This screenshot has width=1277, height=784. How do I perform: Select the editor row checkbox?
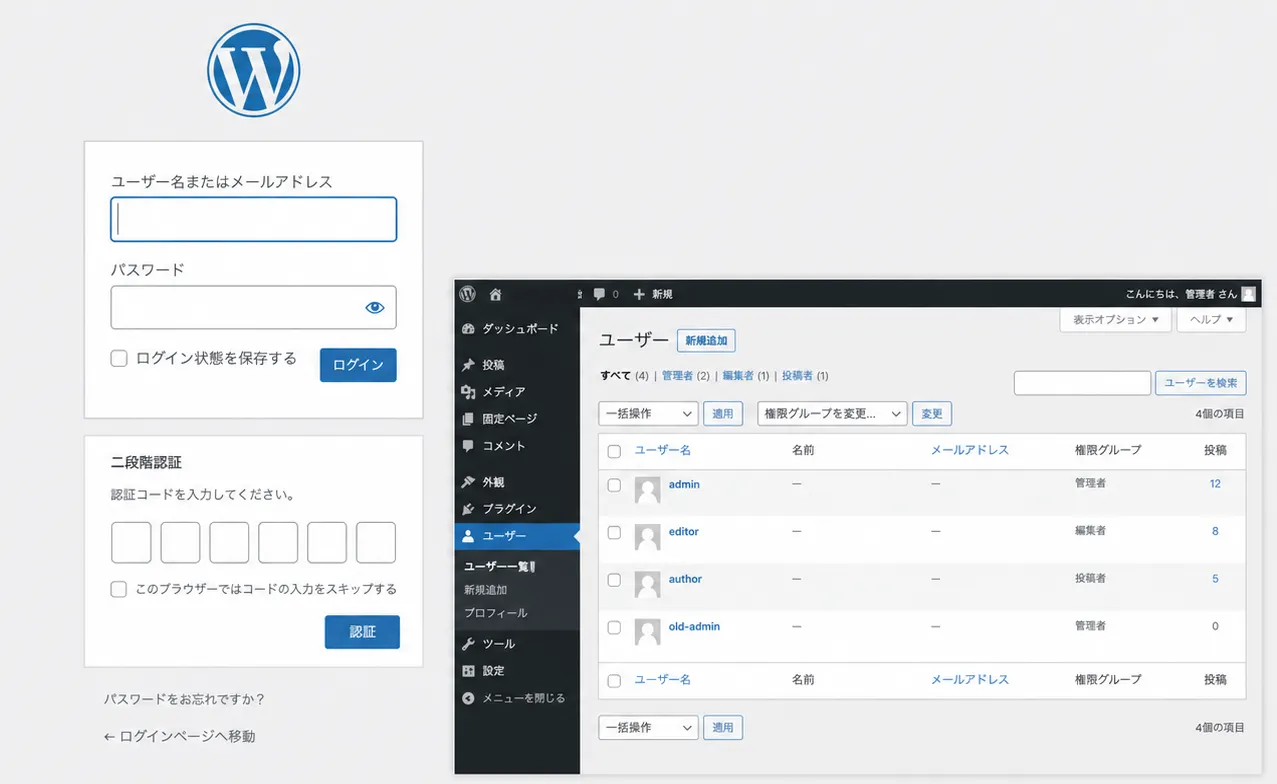coord(614,532)
